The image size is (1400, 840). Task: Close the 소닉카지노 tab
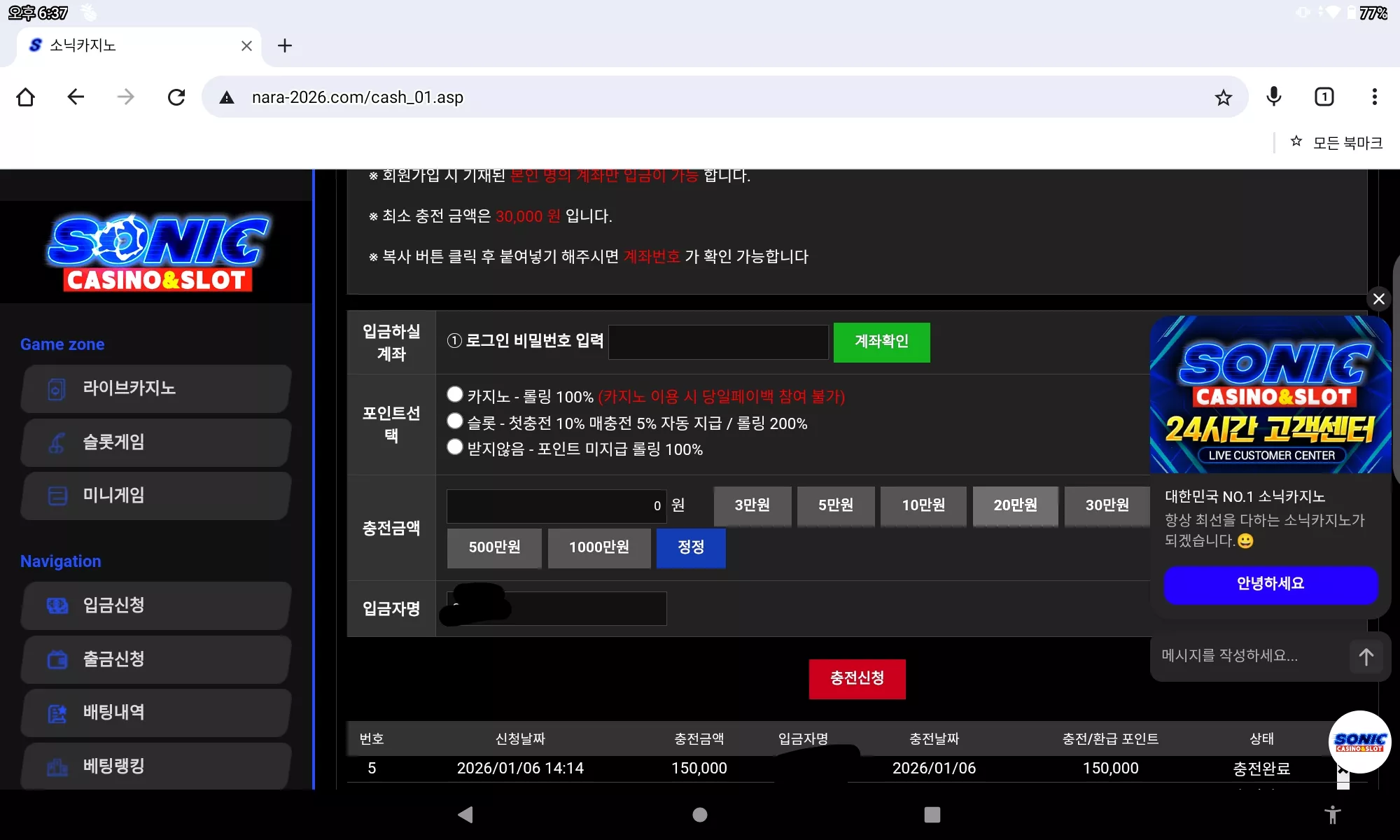(246, 46)
